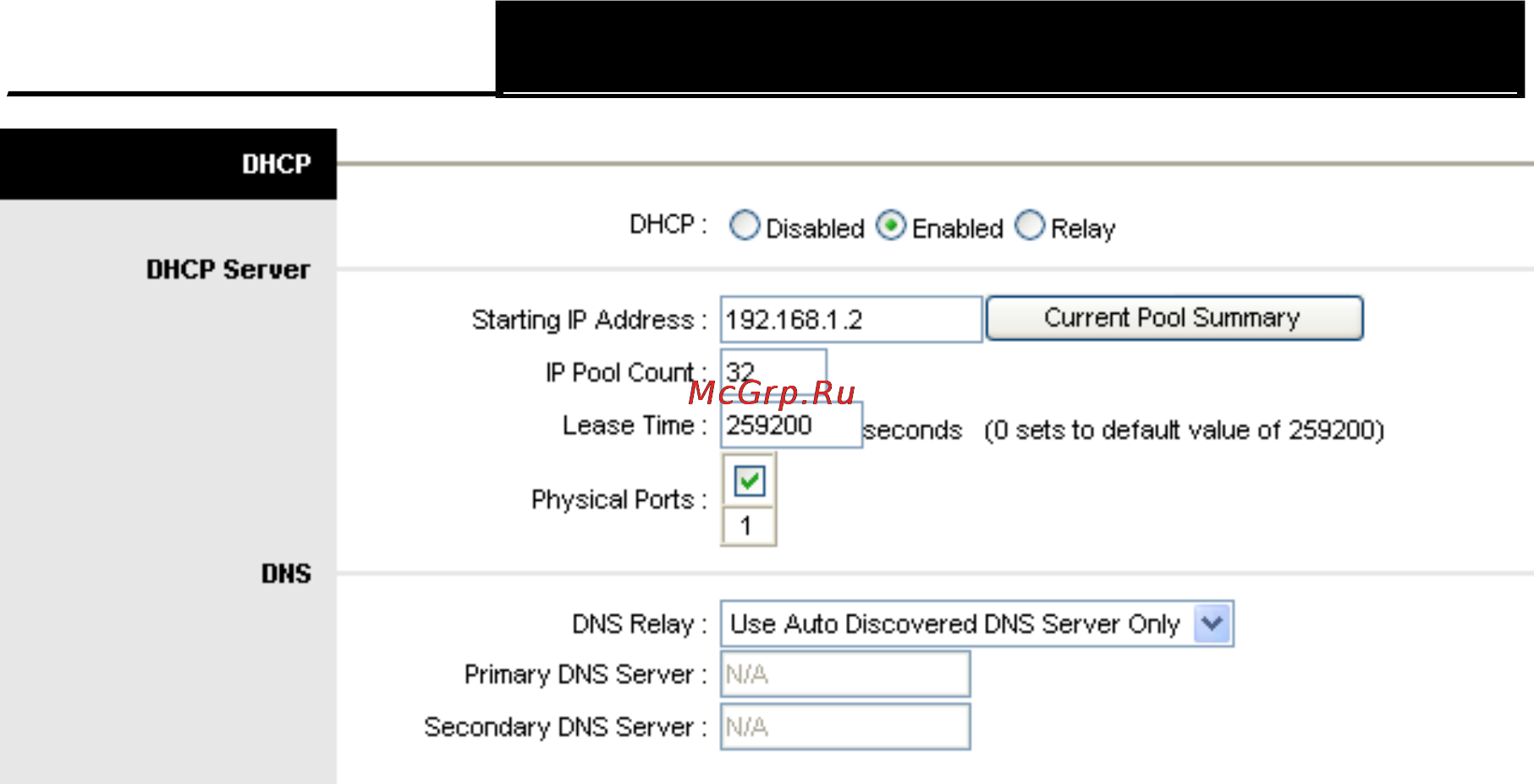The image size is (1534, 784).
Task: Click the default lease value note text
Action: click(1184, 430)
